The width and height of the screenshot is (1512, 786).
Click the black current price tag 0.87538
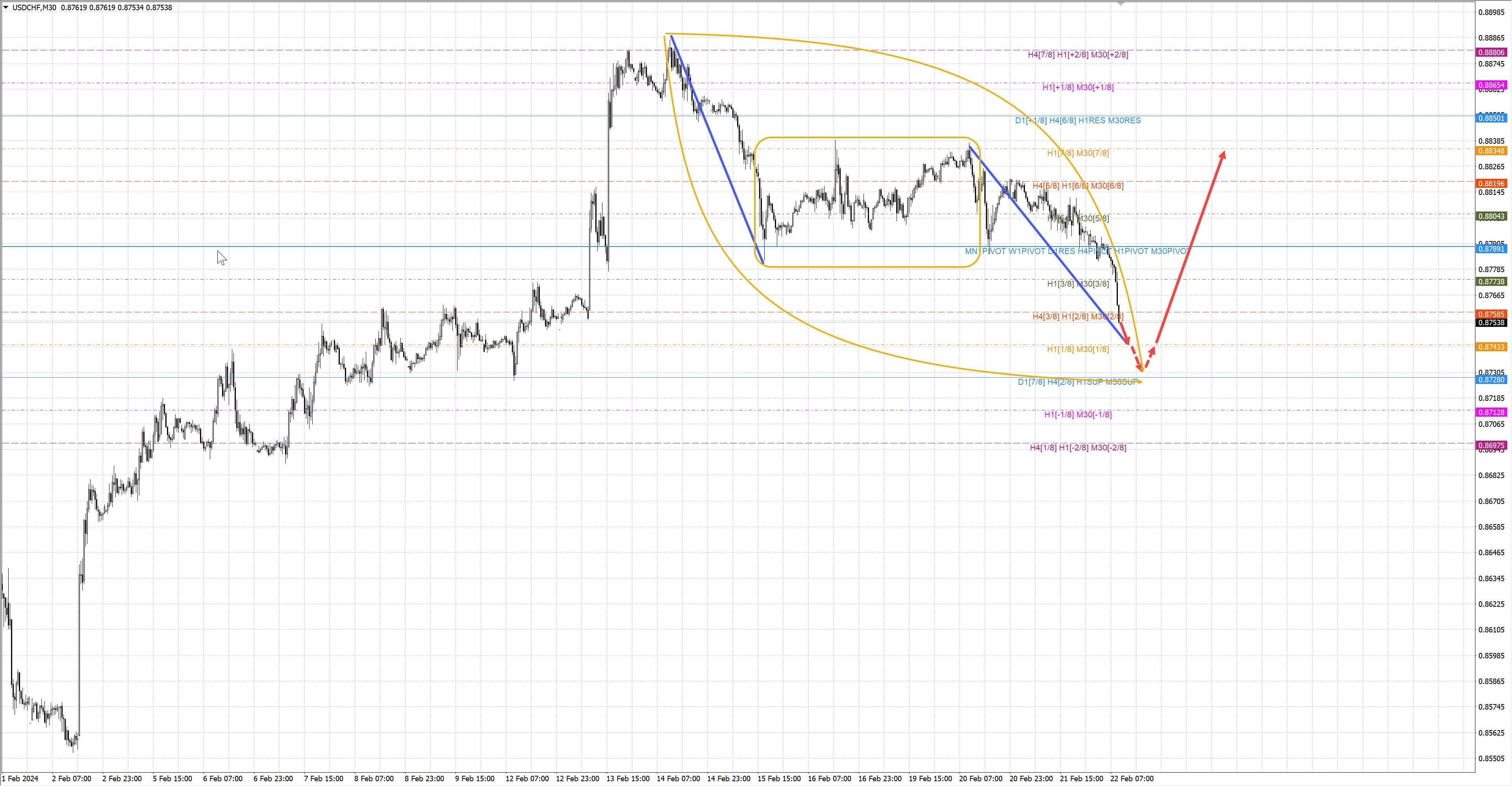(1491, 322)
